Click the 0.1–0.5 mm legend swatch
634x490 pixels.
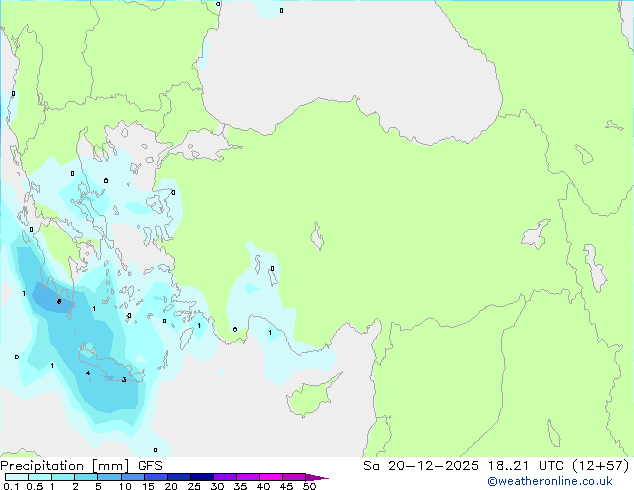pos(17,477)
